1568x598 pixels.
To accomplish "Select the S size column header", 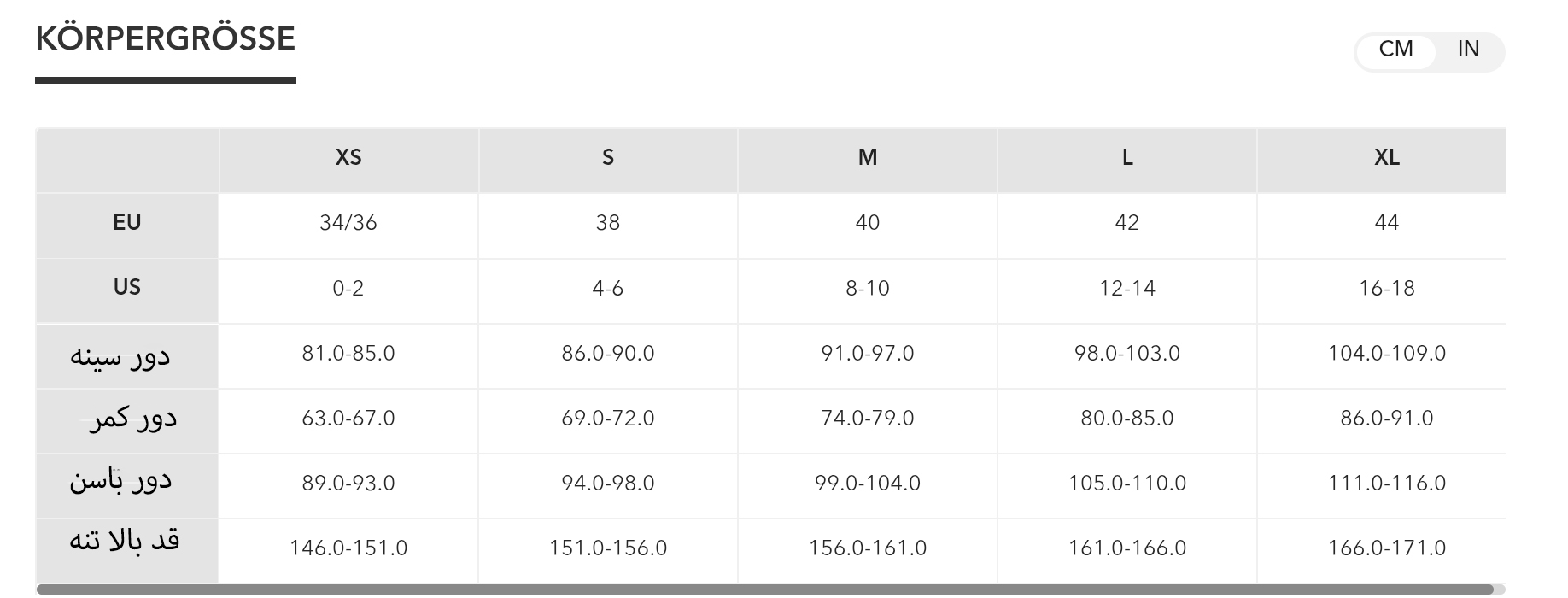I will click(608, 158).
